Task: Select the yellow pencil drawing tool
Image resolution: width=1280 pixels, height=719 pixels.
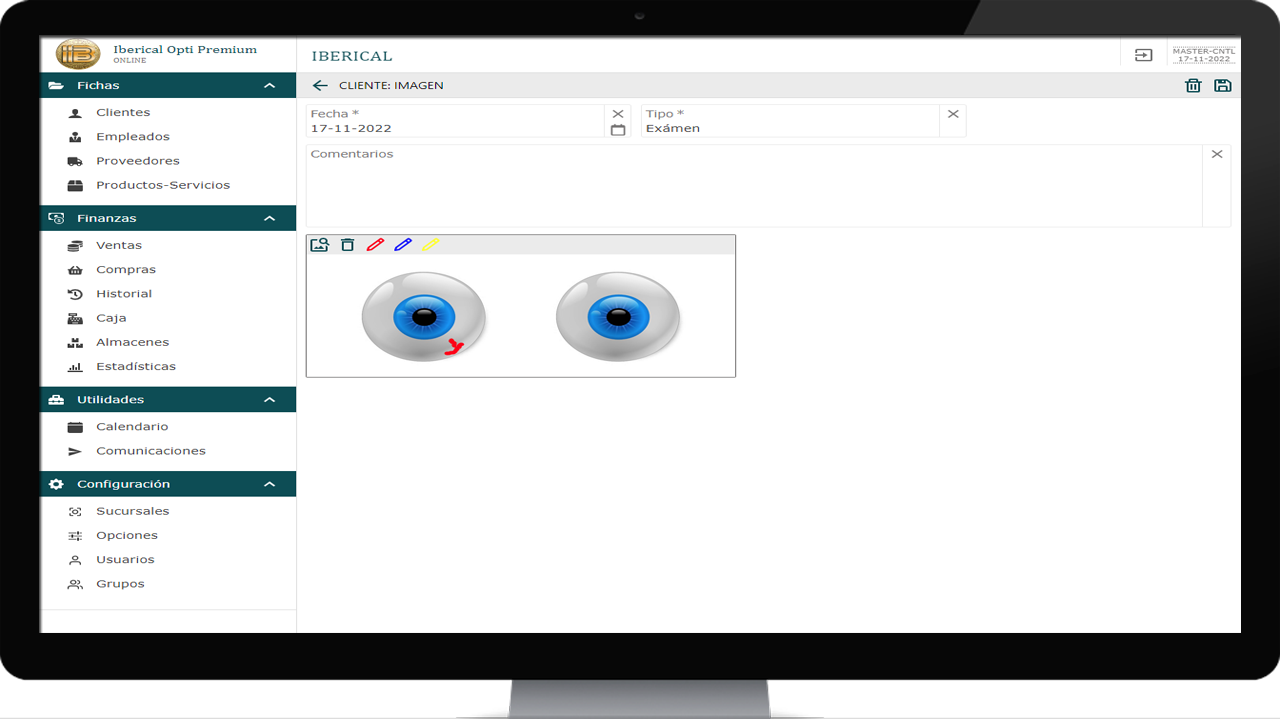Action: (430, 245)
